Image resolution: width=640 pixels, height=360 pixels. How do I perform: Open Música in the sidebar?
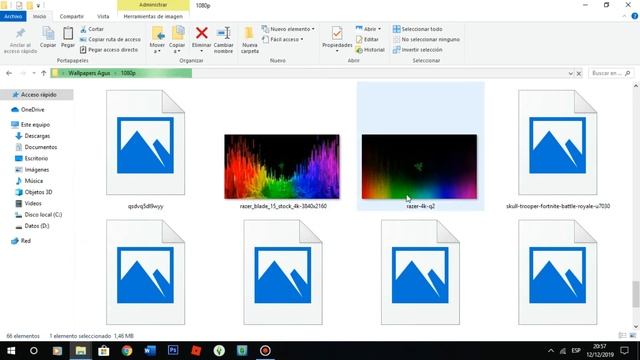(x=29, y=180)
